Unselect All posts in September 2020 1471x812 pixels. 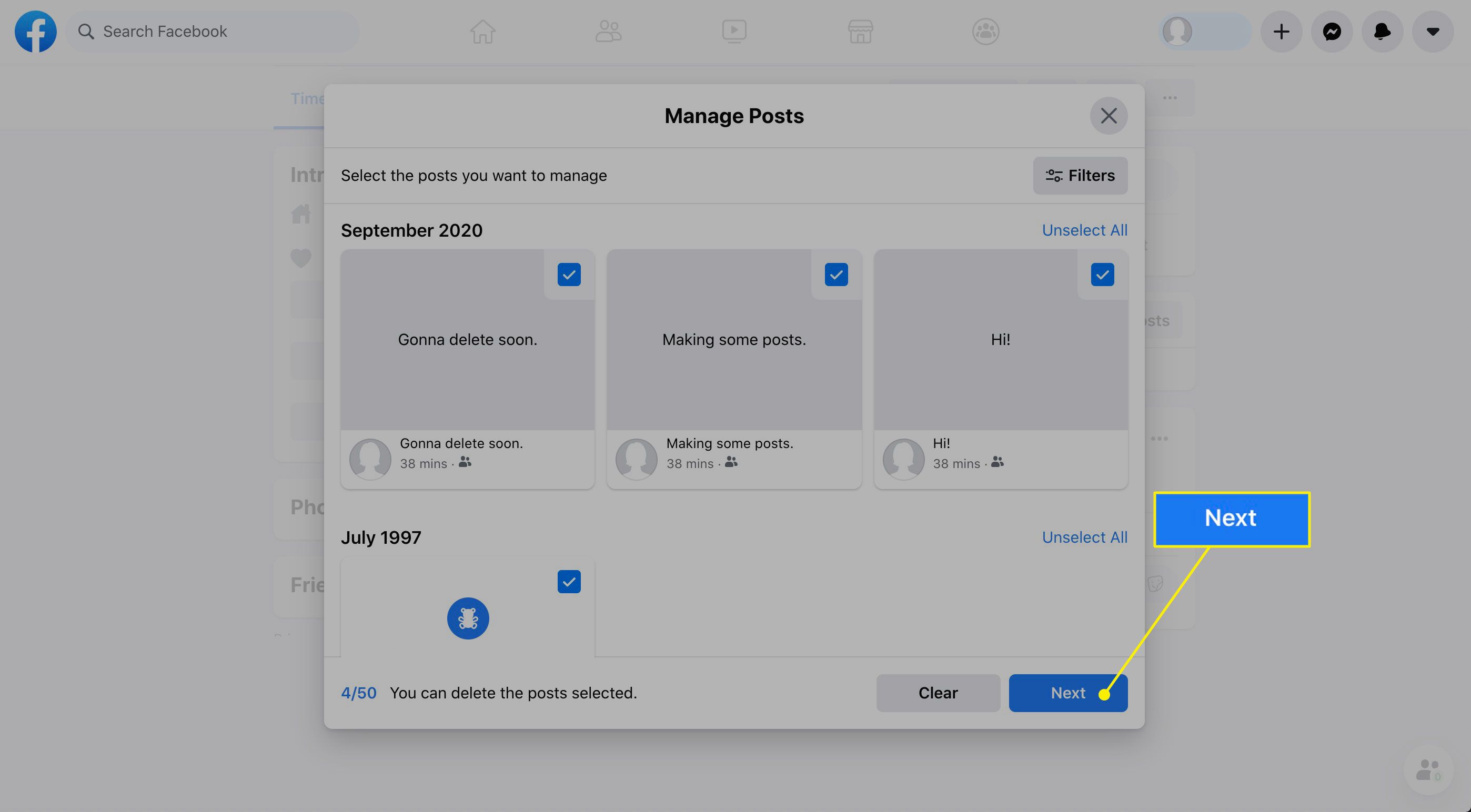[x=1084, y=230]
